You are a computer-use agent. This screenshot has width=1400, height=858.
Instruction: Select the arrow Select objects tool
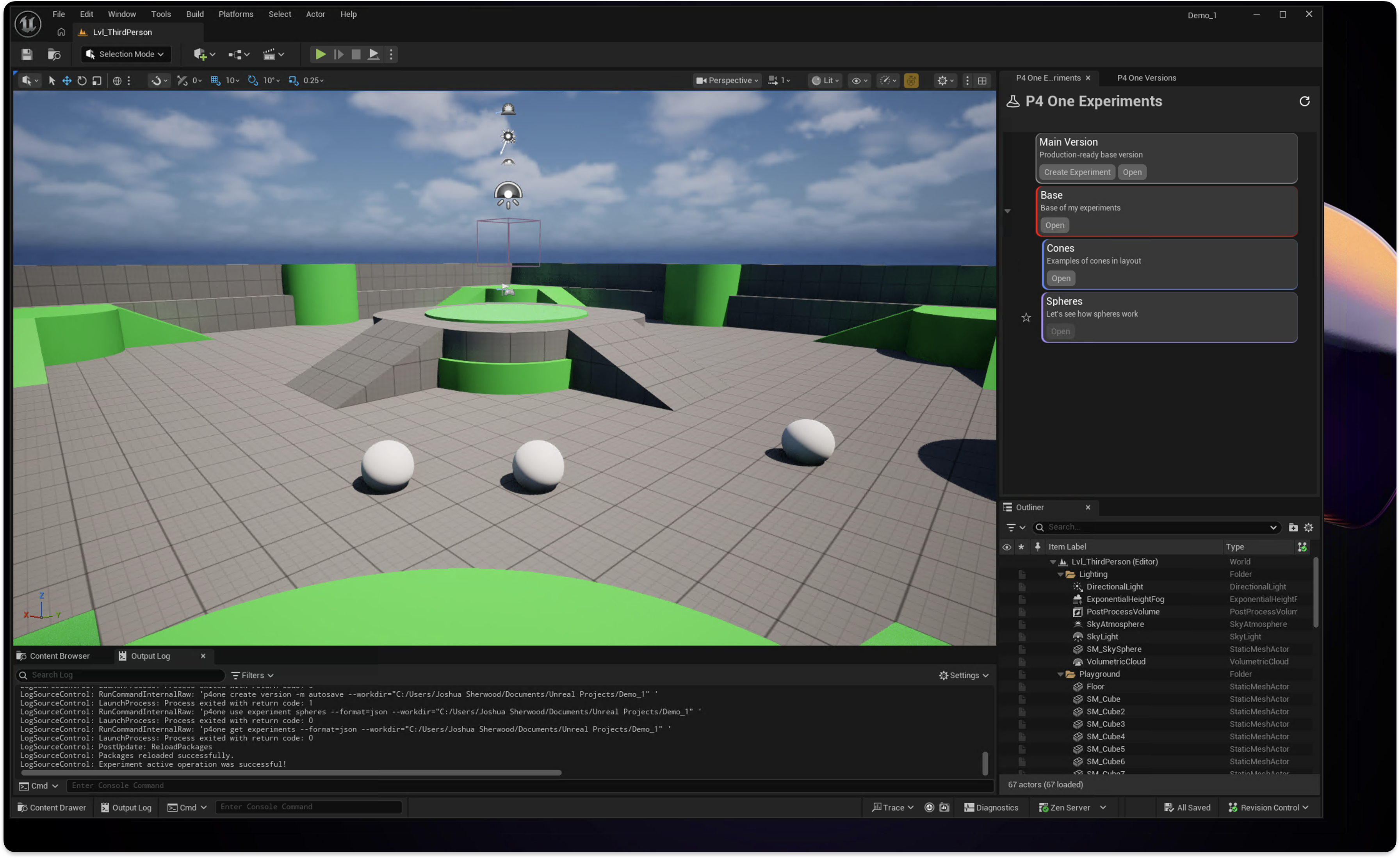(52, 80)
